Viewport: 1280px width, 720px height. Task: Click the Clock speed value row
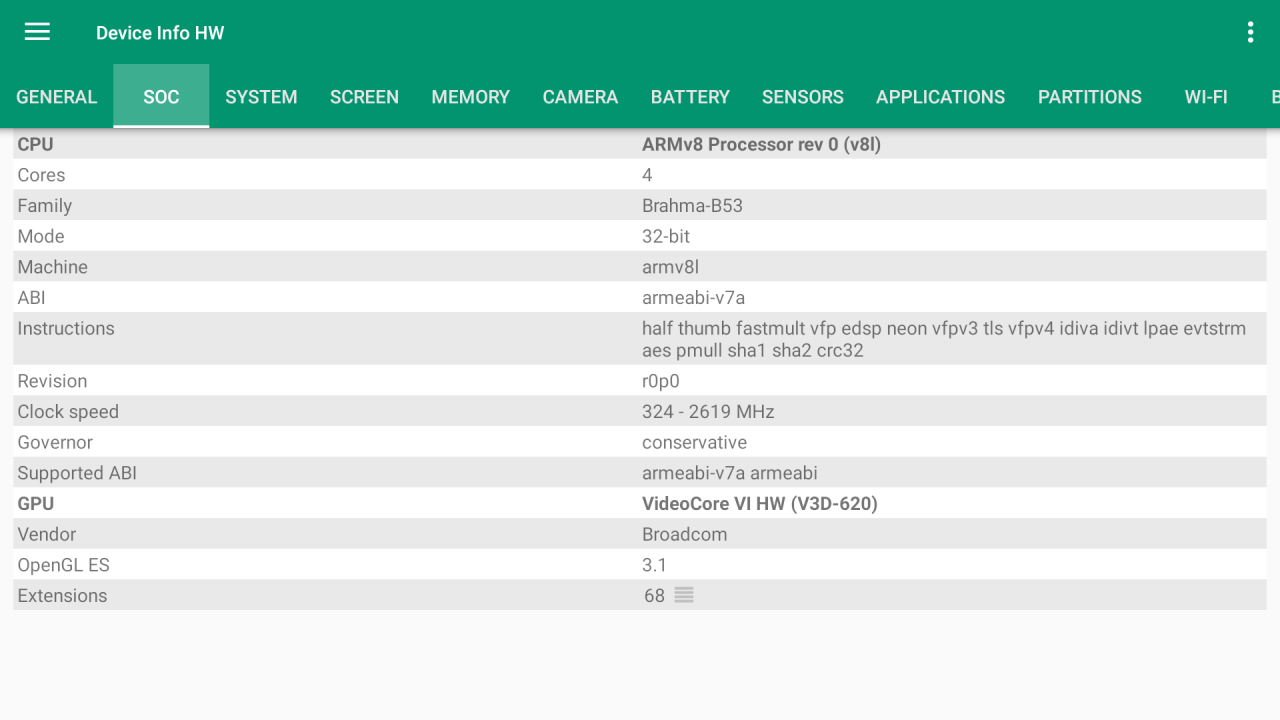pyautogui.click(x=640, y=411)
